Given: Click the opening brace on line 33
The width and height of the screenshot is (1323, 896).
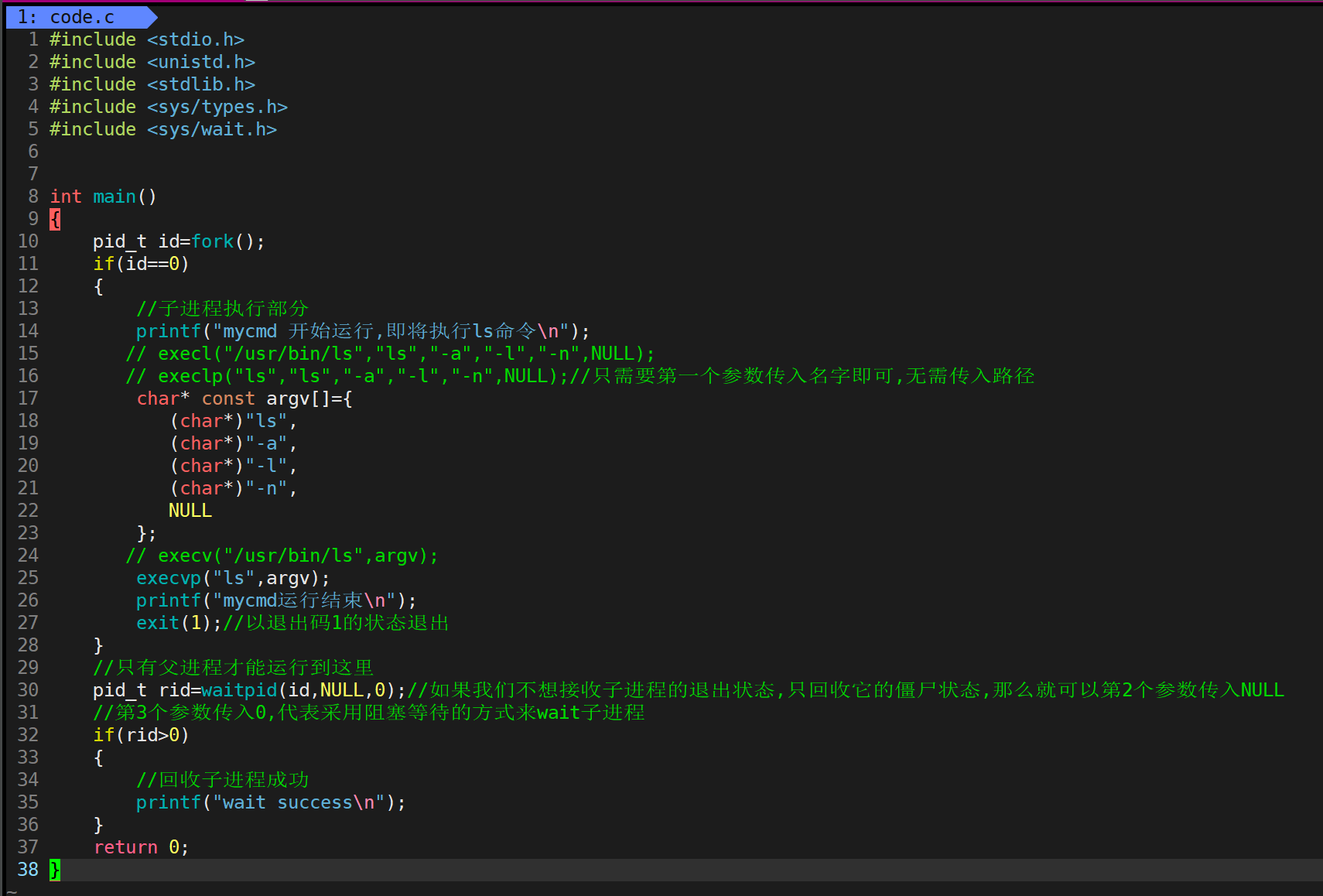Looking at the screenshot, I should pos(98,757).
